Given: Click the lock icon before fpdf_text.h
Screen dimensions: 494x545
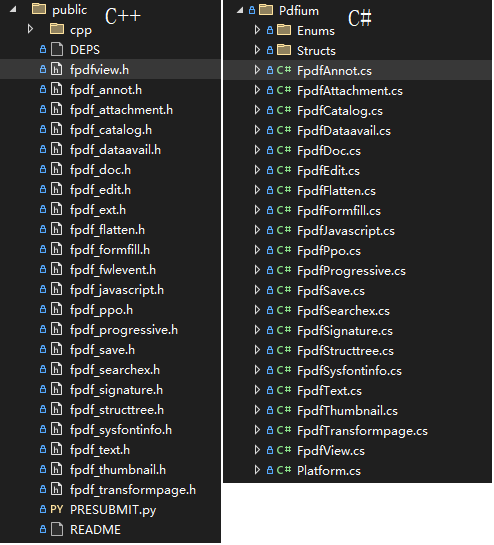Looking at the screenshot, I should [x=43, y=450].
